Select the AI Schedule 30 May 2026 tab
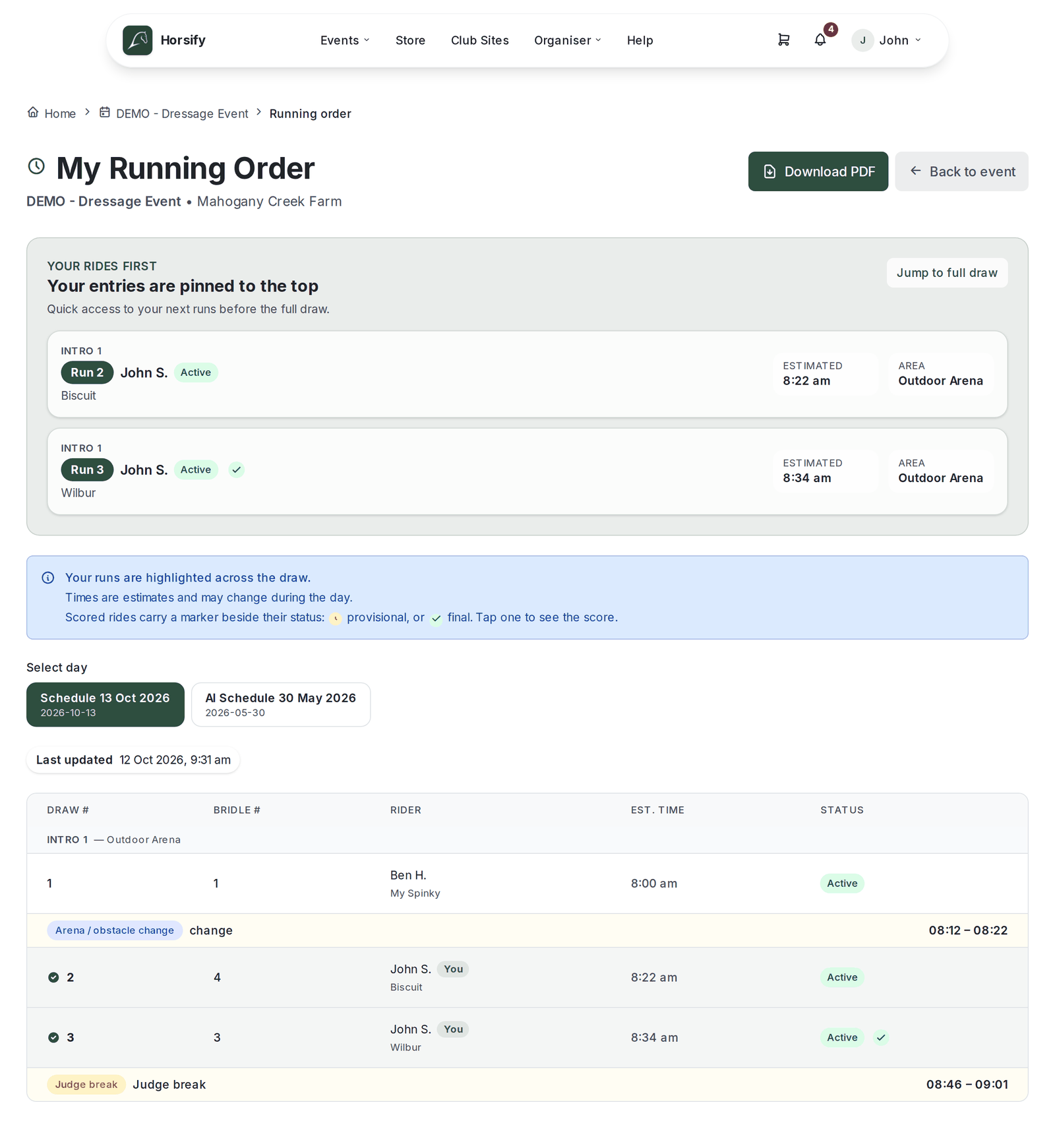This screenshot has height=1148, width=1055. pos(281,704)
